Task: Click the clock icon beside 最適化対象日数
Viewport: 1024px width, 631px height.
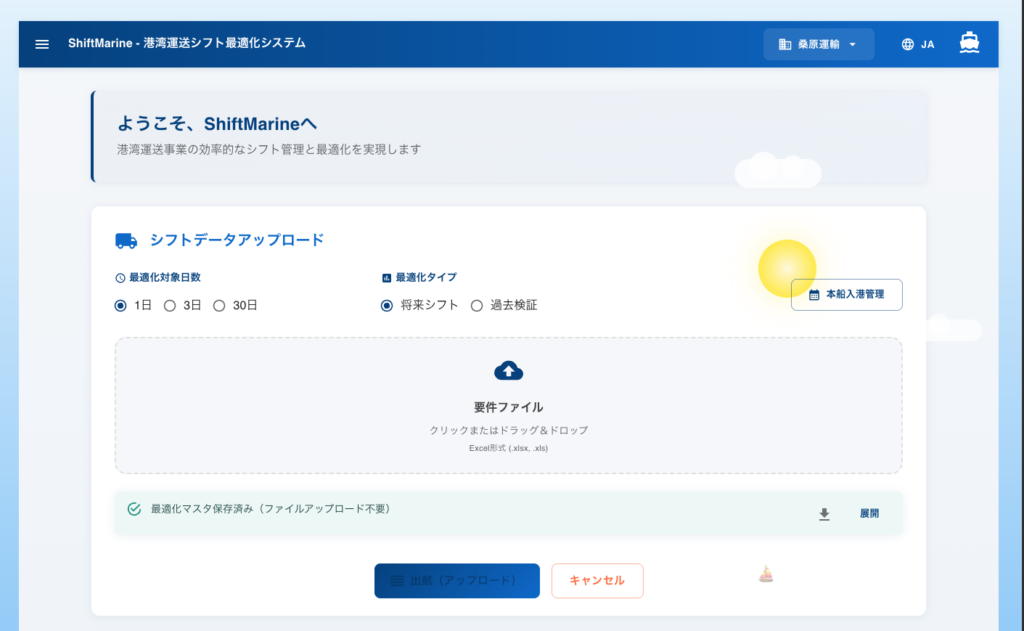Action: click(x=119, y=277)
